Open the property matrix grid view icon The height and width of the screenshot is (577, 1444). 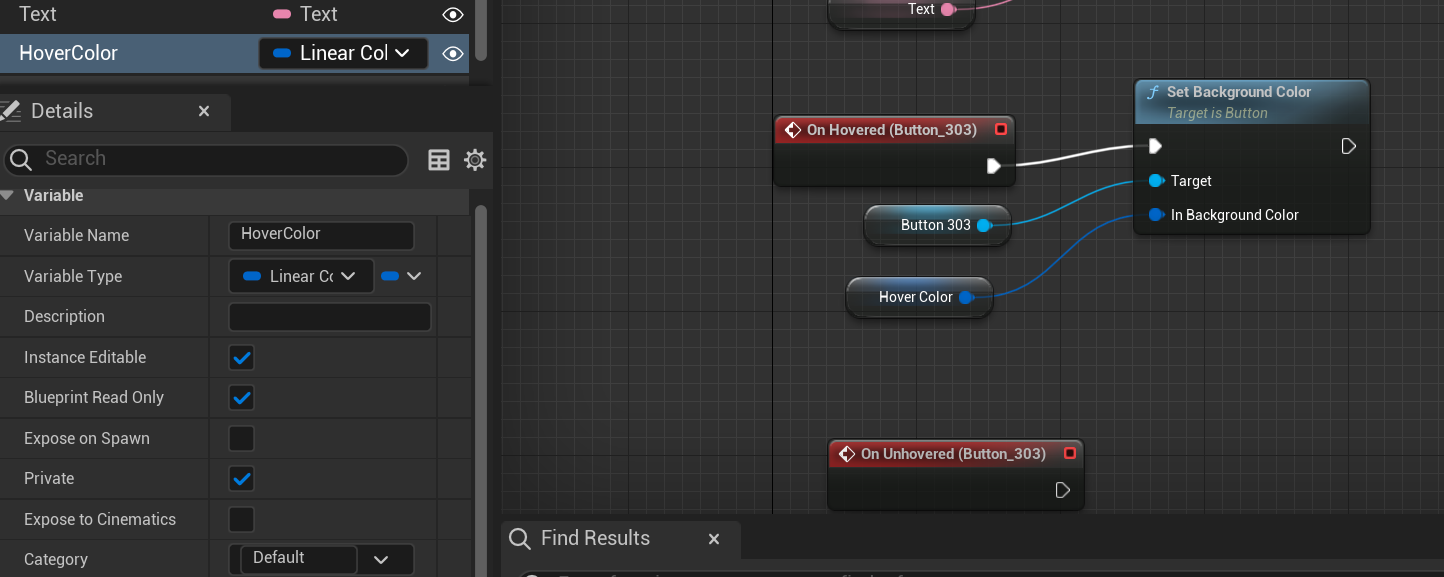coord(439,160)
